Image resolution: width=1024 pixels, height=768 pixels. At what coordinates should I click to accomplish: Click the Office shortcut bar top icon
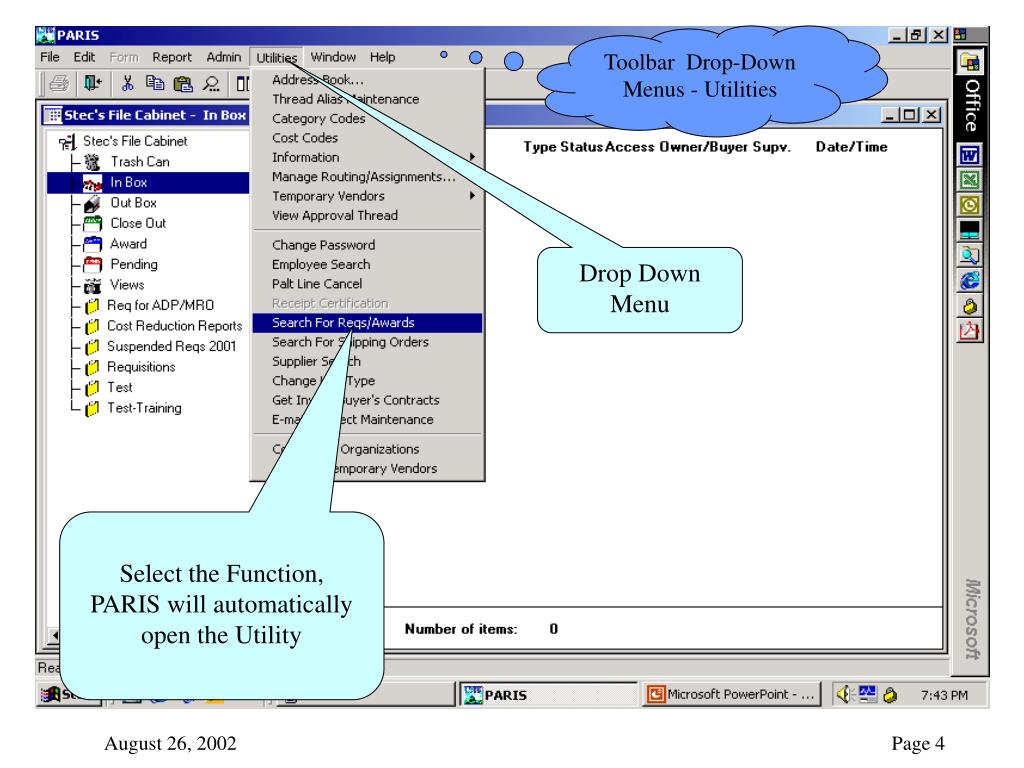coord(970,62)
